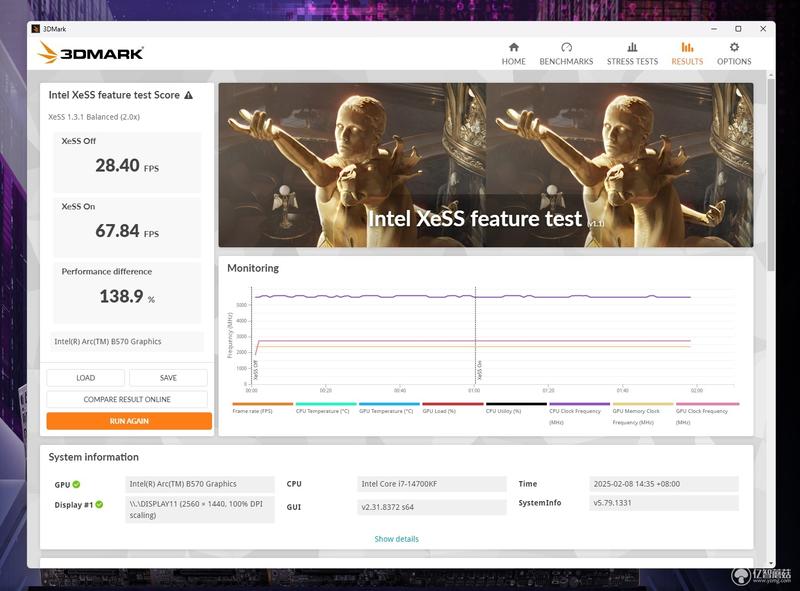Click the SAVE button
The image size is (800, 591).
tap(168, 378)
